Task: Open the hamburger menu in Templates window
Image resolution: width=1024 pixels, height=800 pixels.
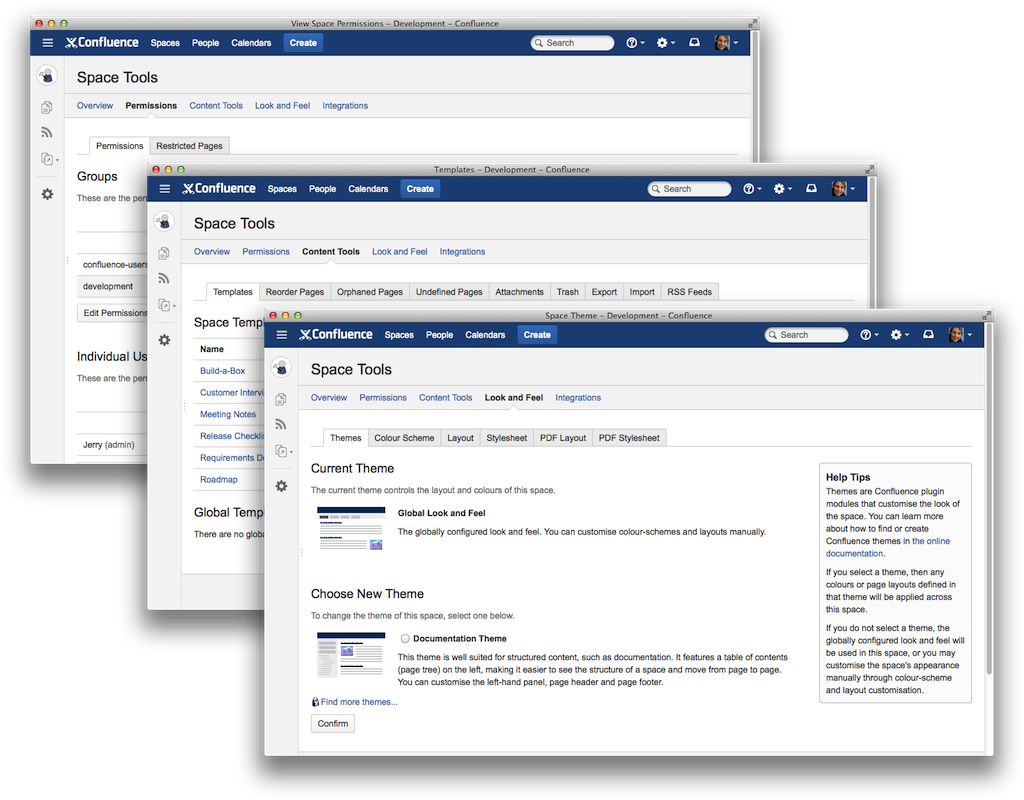Action: pos(165,189)
